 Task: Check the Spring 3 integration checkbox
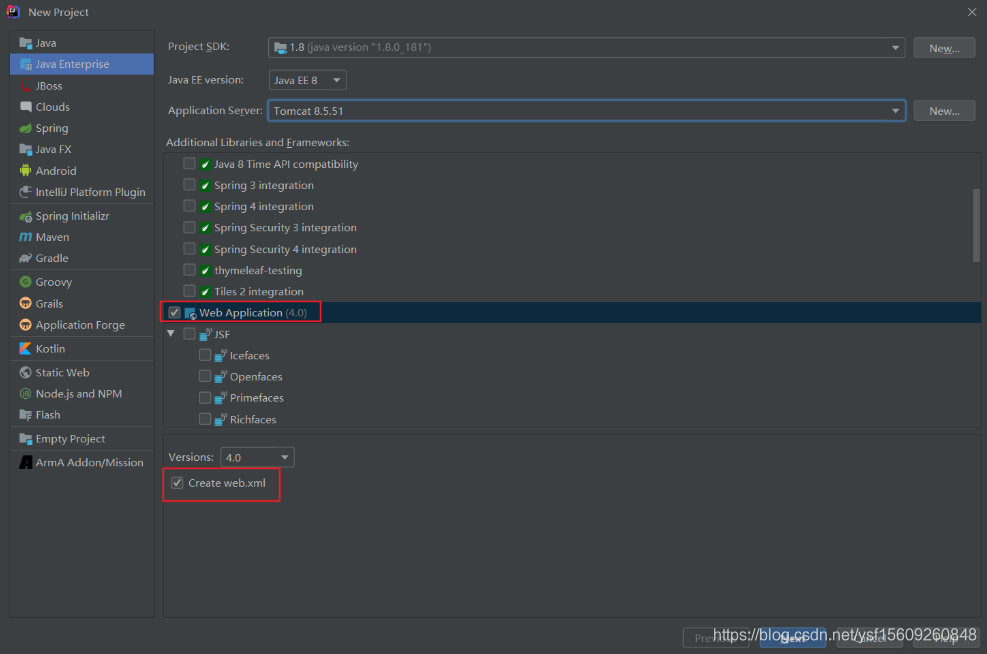[x=189, y=185]
